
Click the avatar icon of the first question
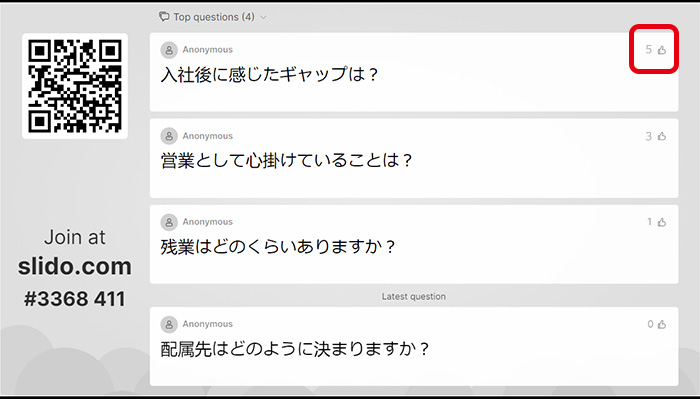169,50
